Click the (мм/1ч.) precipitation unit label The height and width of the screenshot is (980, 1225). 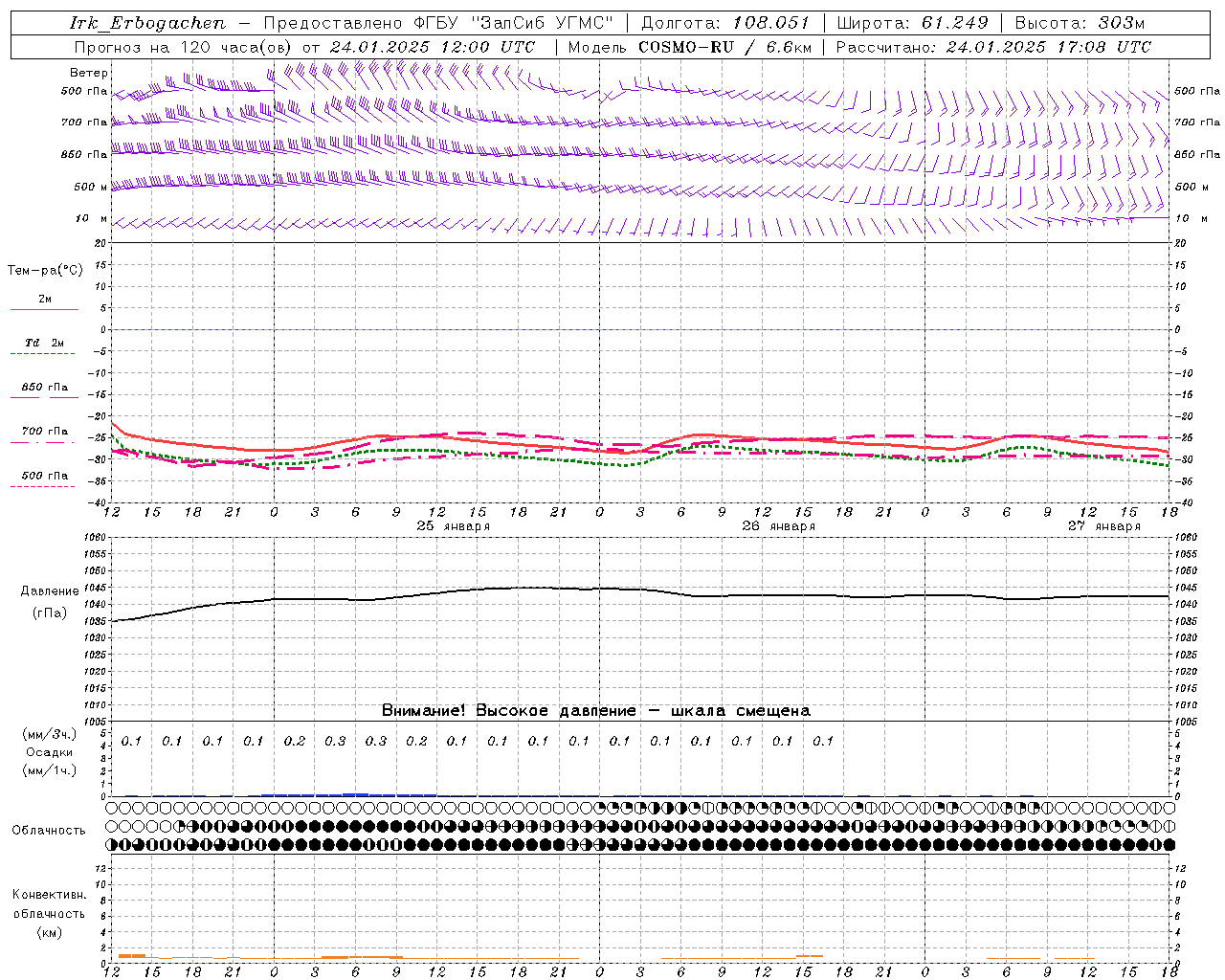[x=50, y=769]
